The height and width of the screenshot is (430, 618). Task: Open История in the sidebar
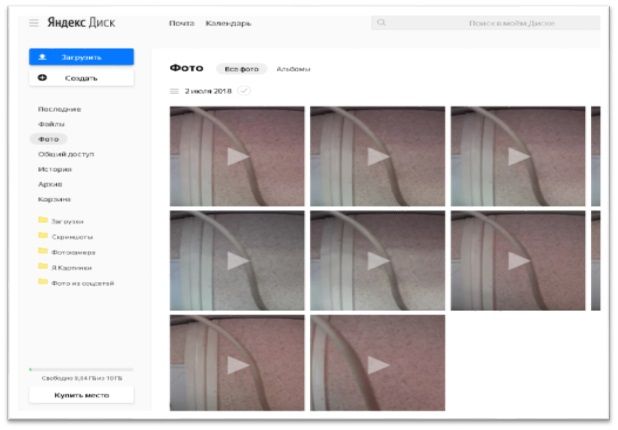point(55,169)
